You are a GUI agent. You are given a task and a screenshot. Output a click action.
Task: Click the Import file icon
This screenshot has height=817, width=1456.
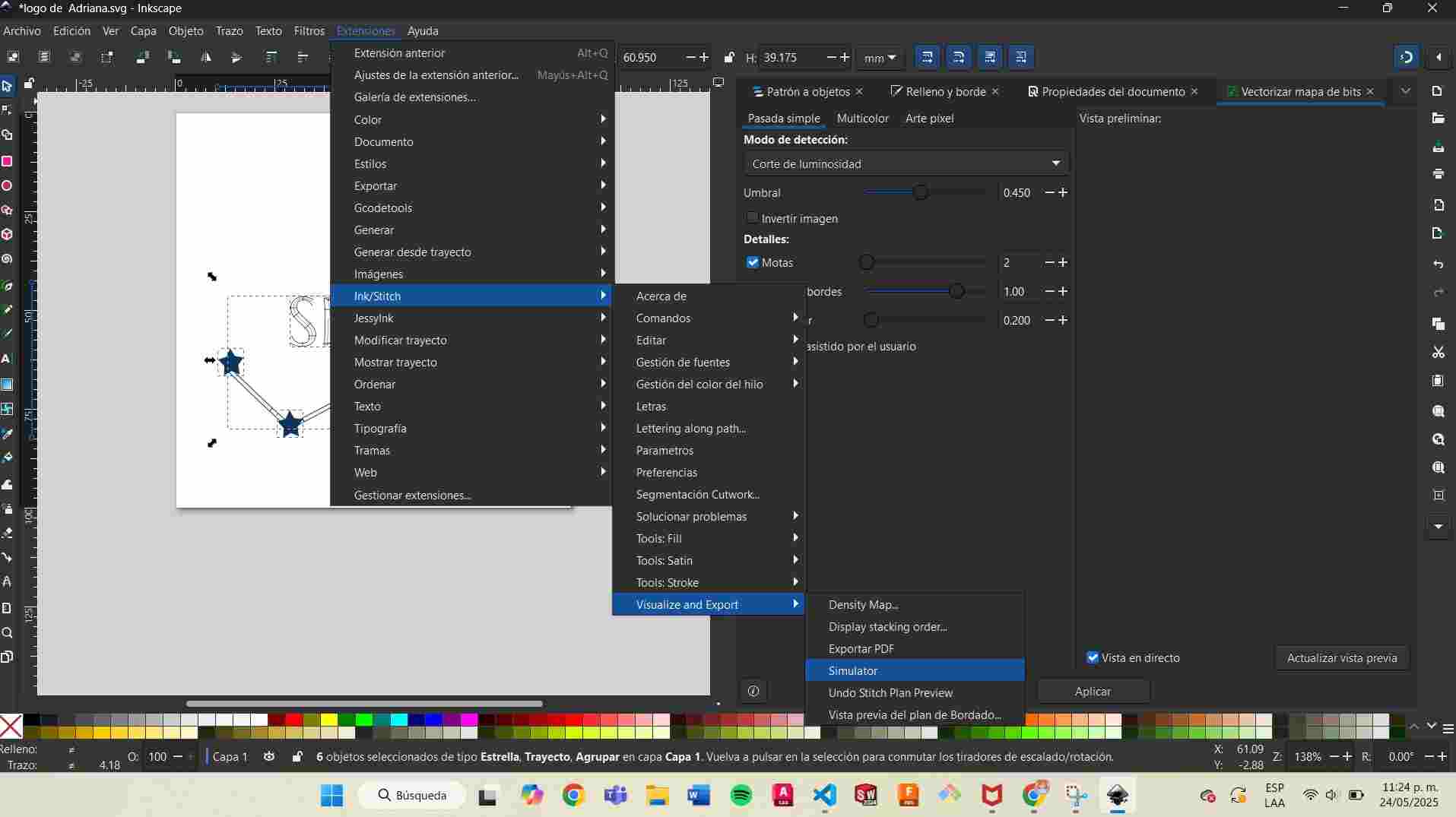pos(1438,205)
